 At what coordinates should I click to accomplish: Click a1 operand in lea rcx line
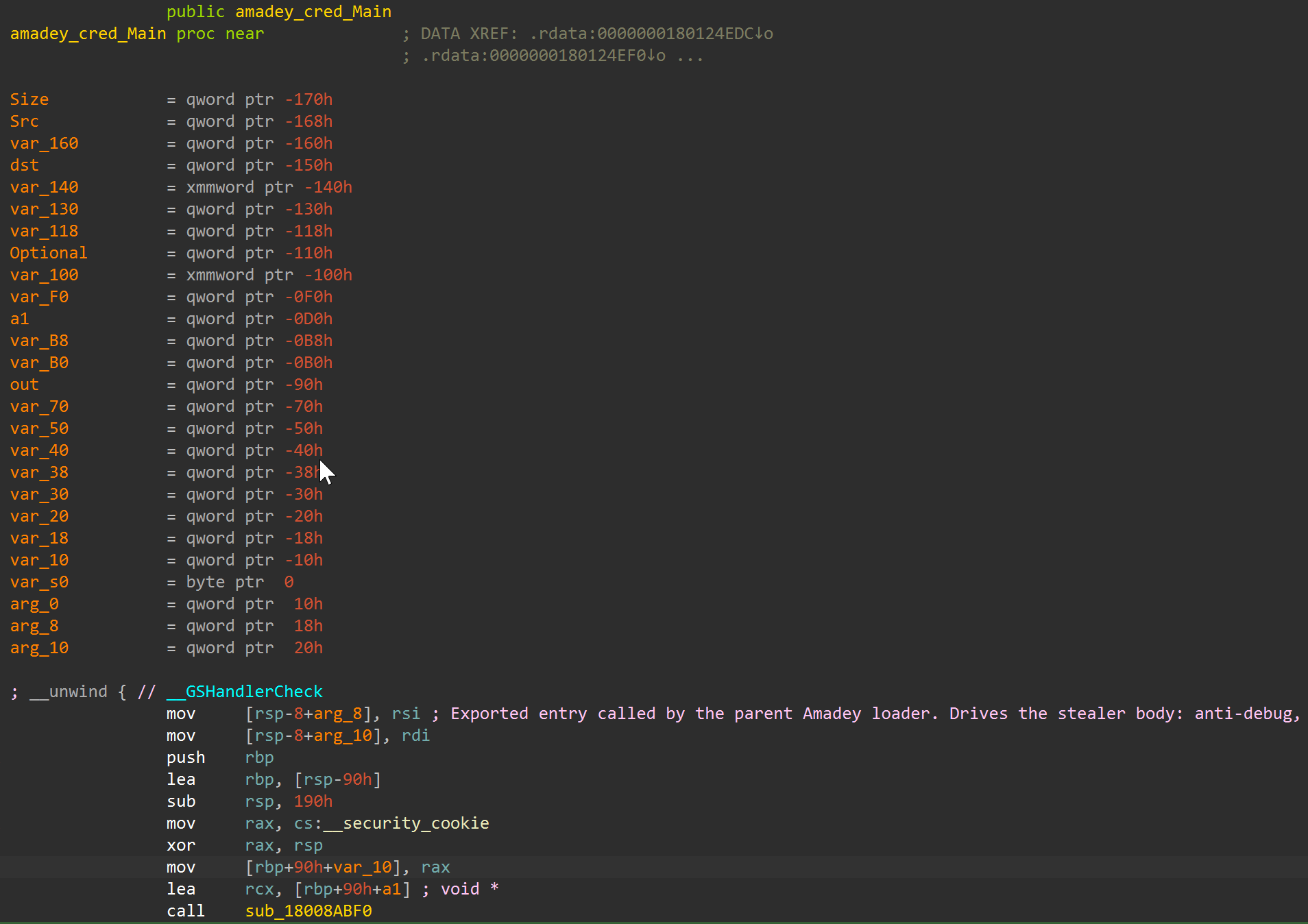[x=392, y=889]
